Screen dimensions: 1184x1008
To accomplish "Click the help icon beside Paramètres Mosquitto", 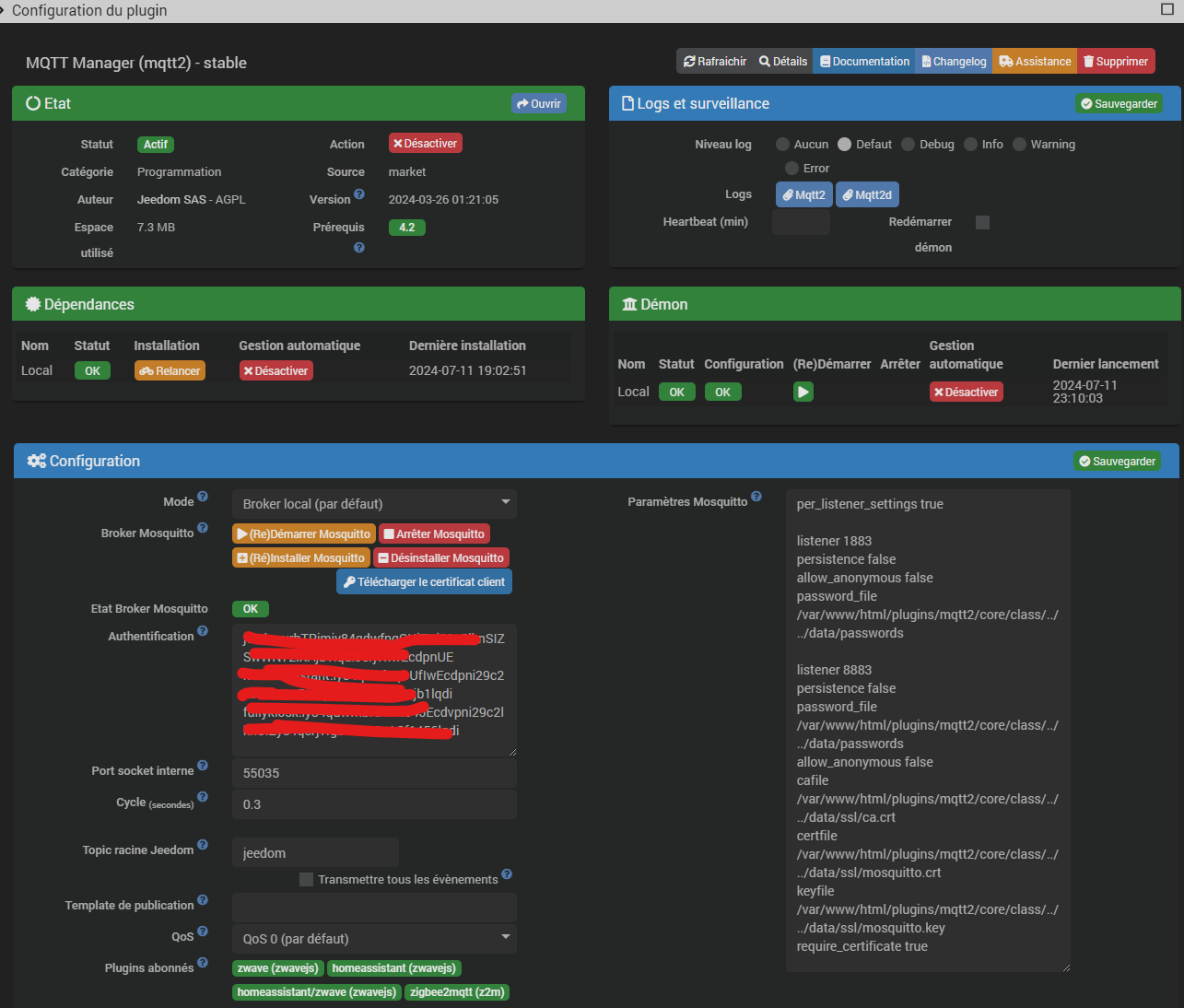I will [x=756, y=497].
